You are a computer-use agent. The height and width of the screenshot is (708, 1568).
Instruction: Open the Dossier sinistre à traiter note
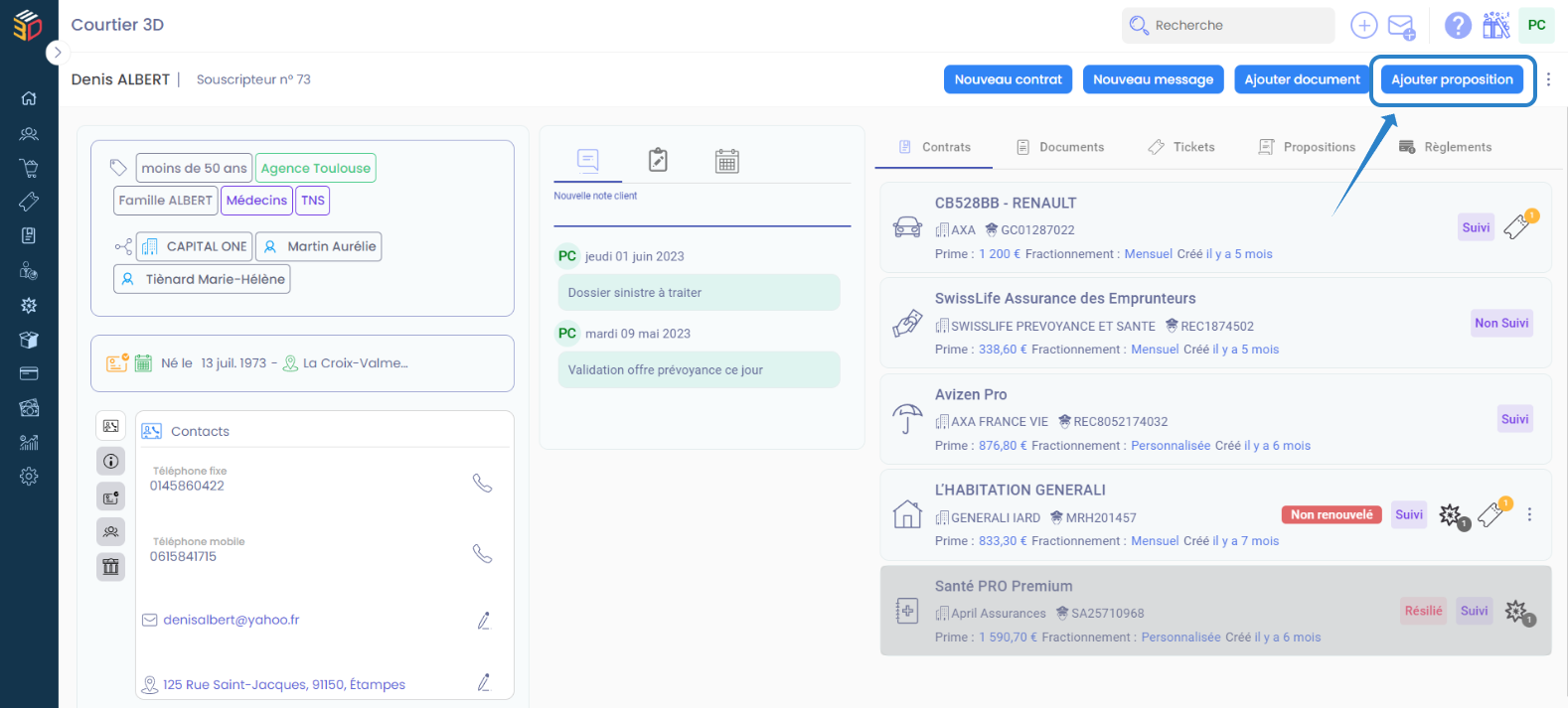[699, 293]
